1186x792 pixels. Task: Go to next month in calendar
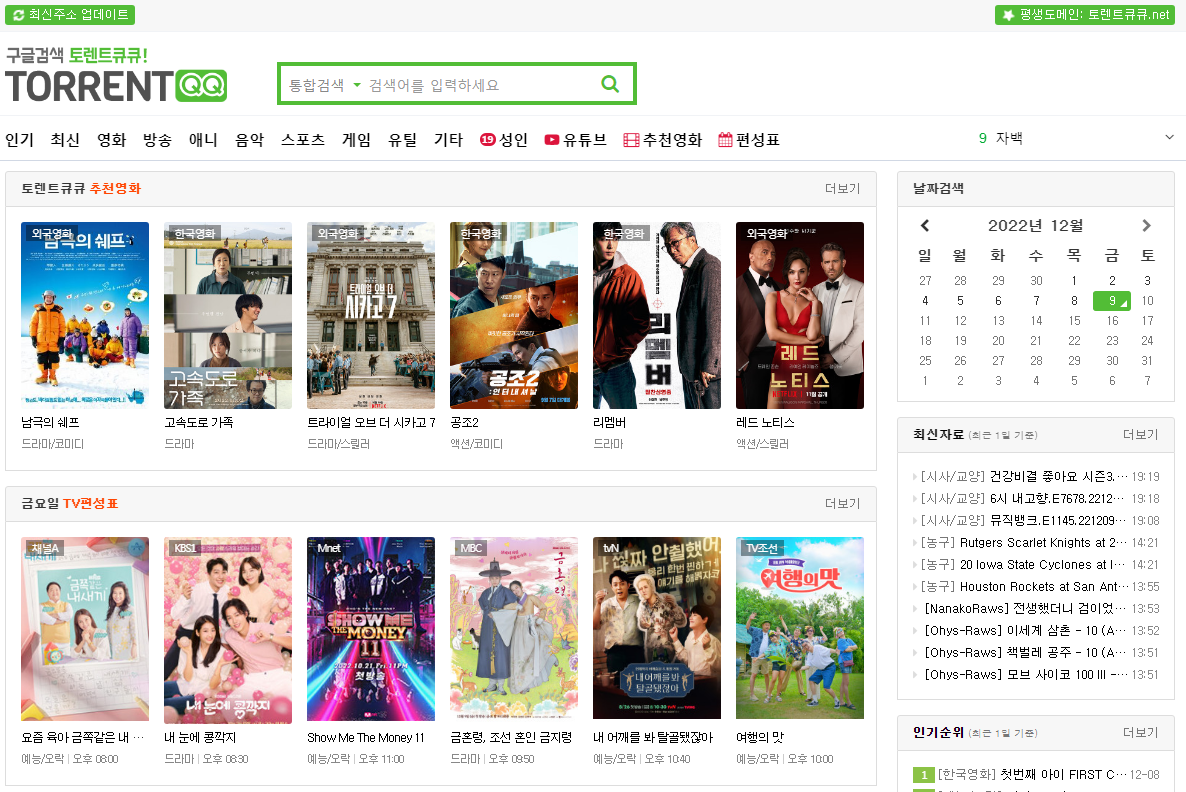pos(1146,226)
